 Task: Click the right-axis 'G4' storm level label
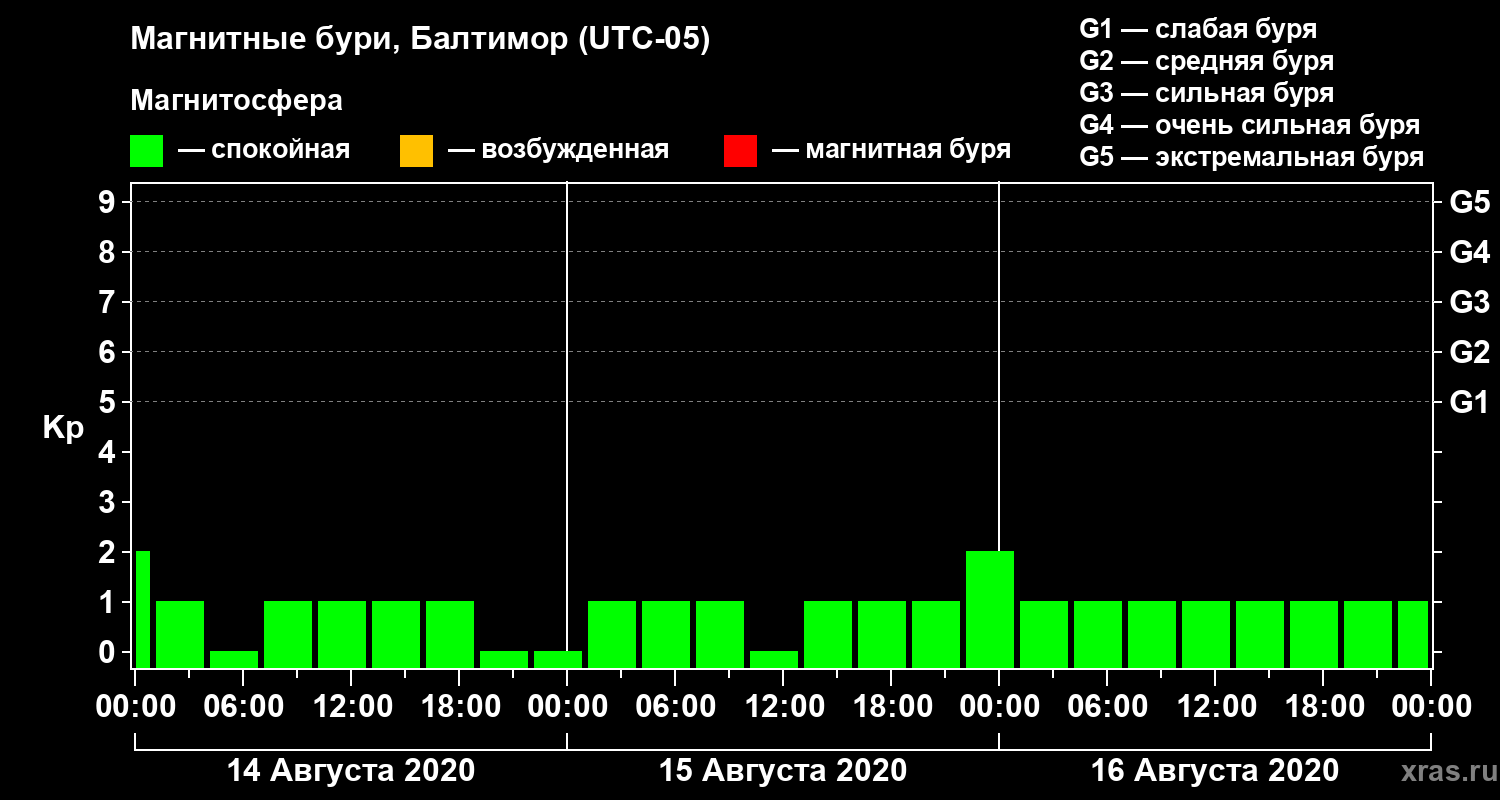click(1470, 252)
